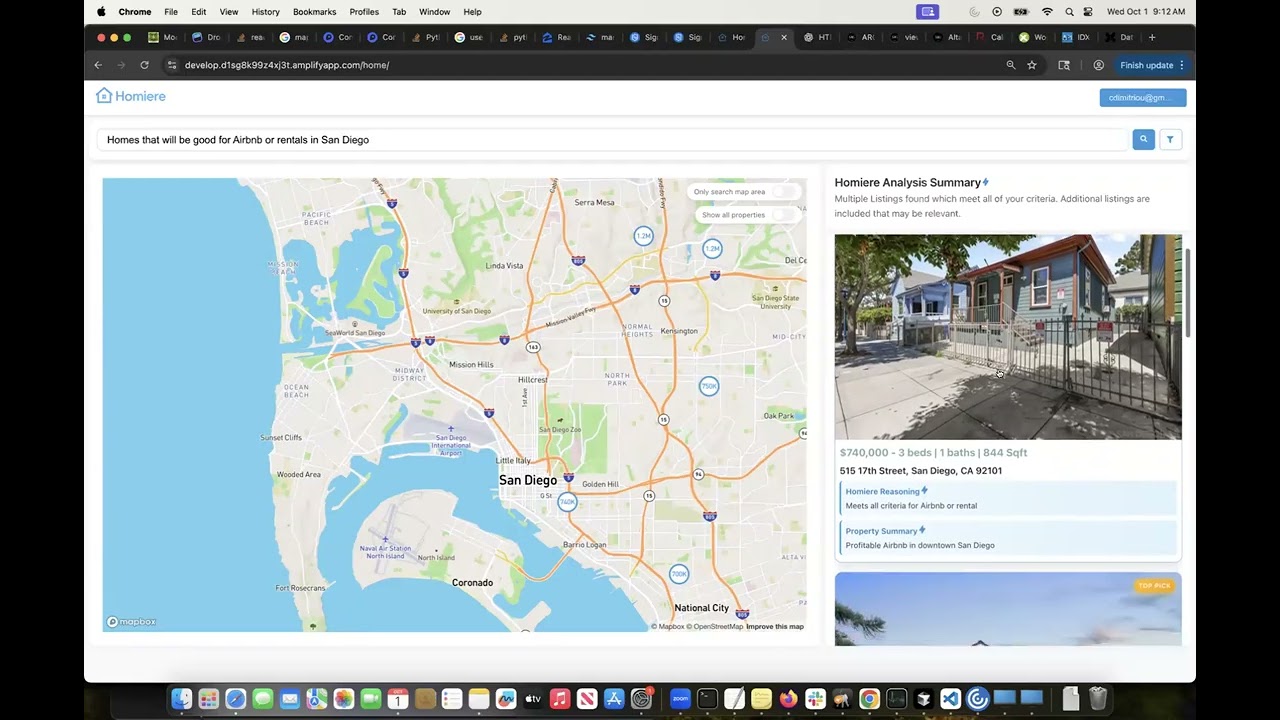The width and height of the screenshot is (1280, 720).
Task: Open a new tab with plus icon
Action: tap(1152, 37)
